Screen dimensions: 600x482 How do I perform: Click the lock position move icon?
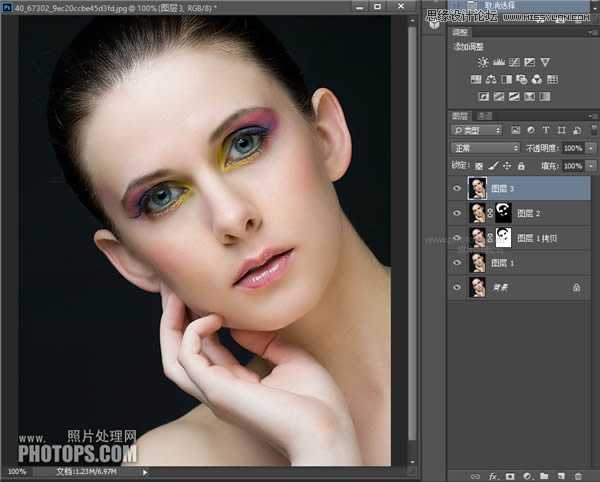[507, 165]
